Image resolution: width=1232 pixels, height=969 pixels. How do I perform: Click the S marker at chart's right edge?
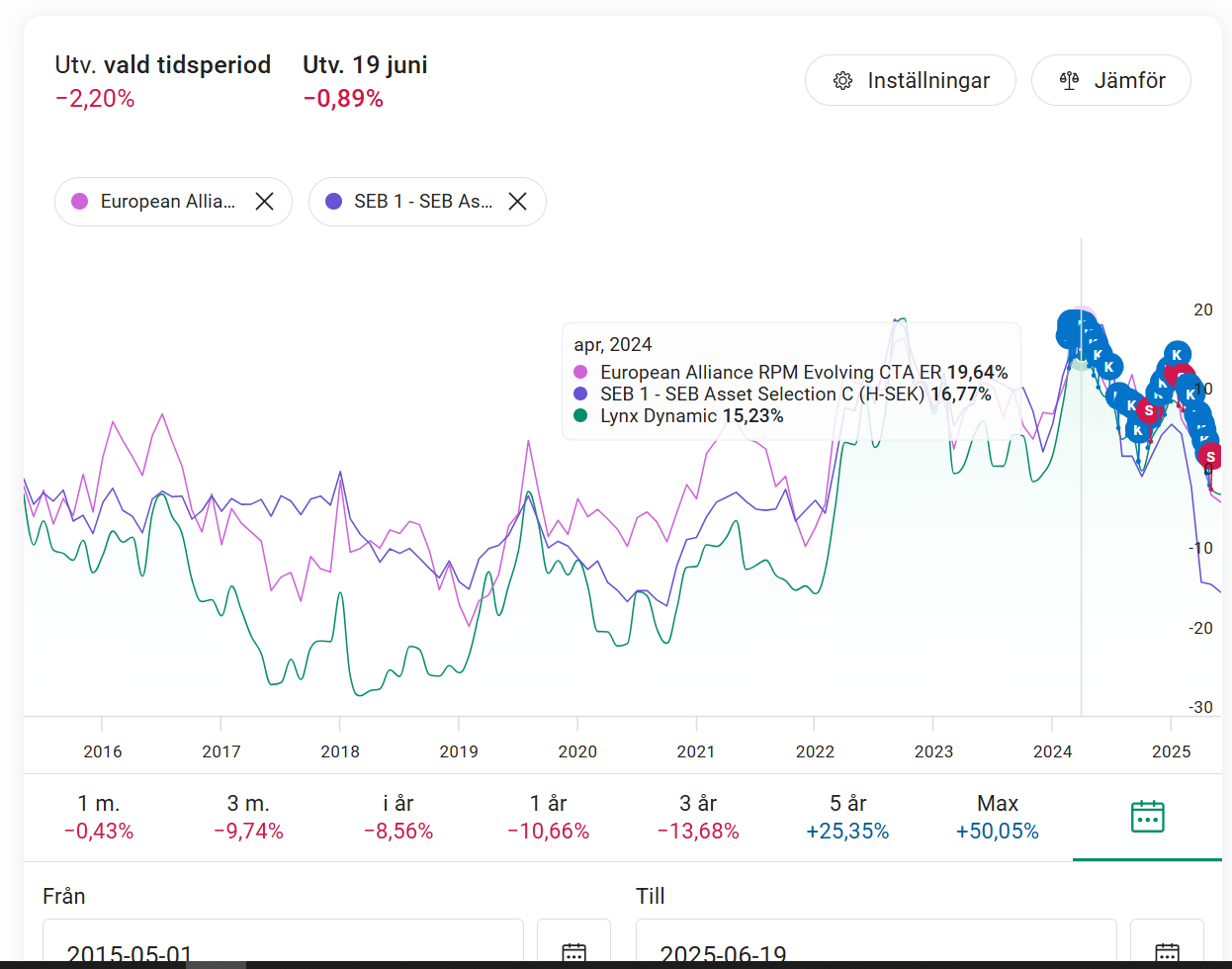click(x=1210, y=457)
